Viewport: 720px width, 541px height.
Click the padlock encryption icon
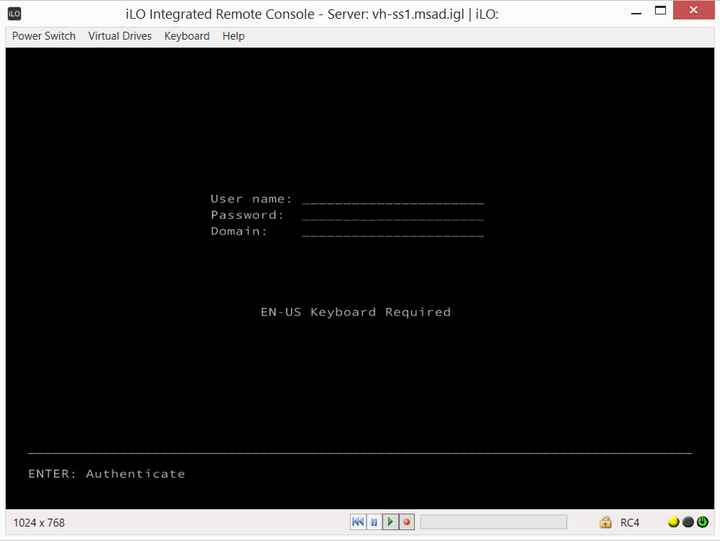(605, 522)
